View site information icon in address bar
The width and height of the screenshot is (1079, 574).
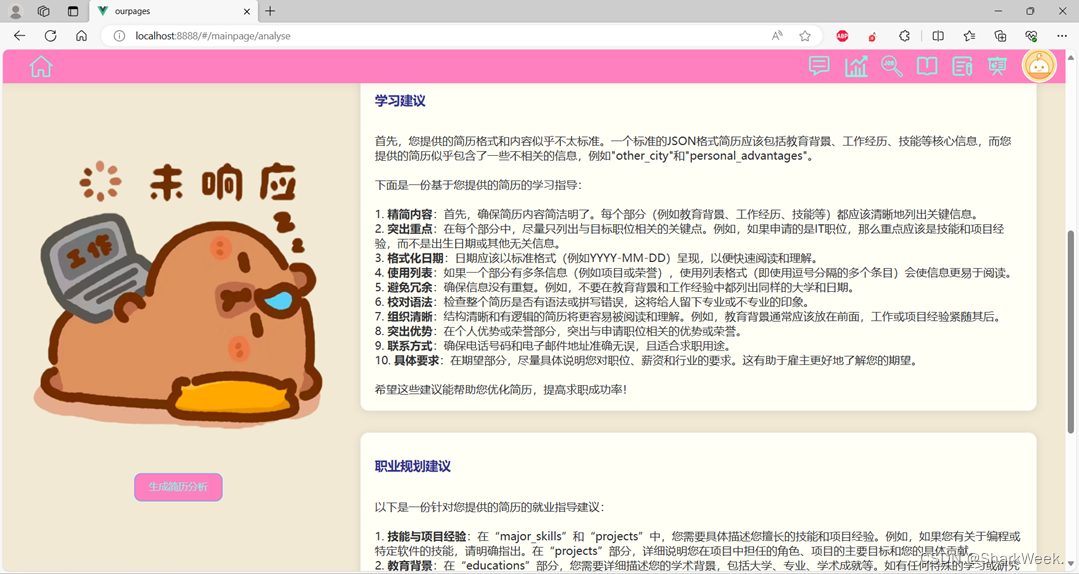point(119,36)
